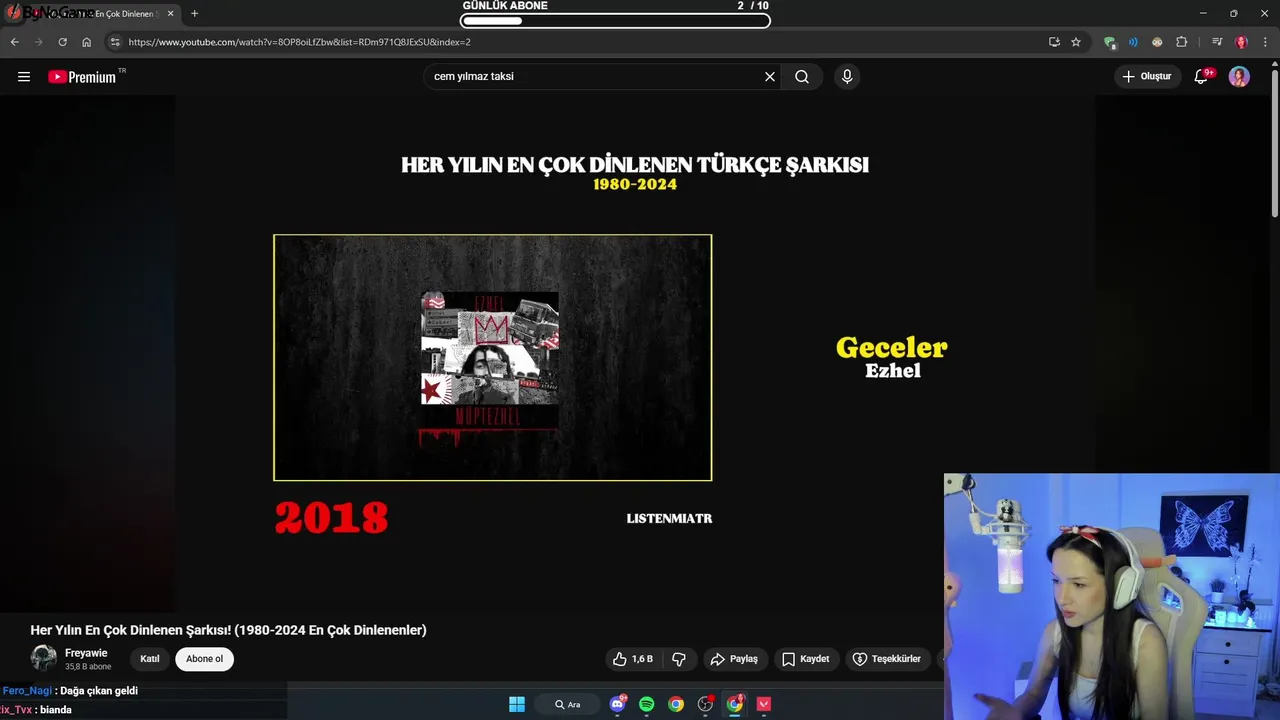Click the 35,8 B abone subscriber count
Image resolution: width=1280 pixels, height=720 pixels.
(88, 667)
